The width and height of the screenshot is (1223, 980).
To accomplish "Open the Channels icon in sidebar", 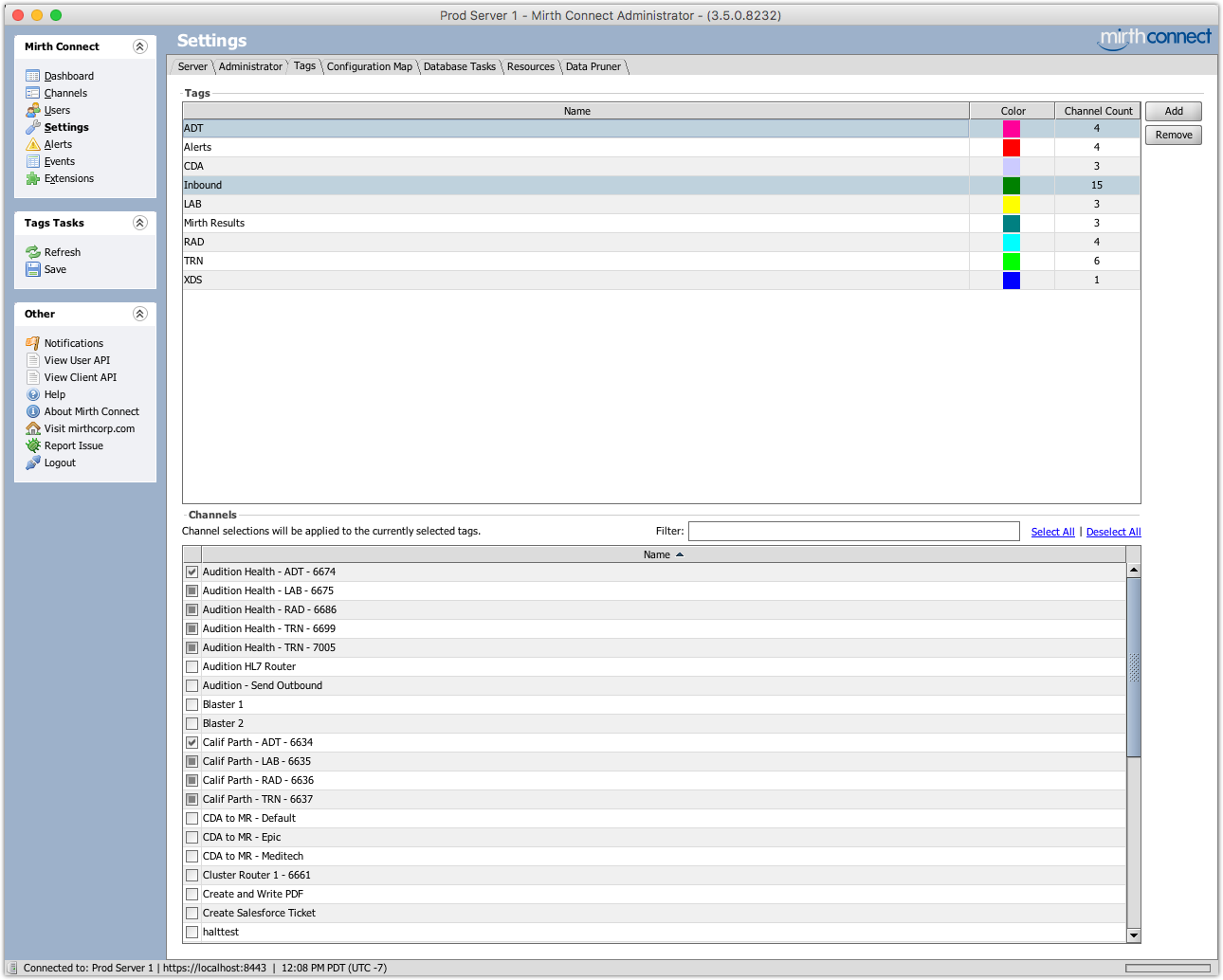I will pos(33,93).
